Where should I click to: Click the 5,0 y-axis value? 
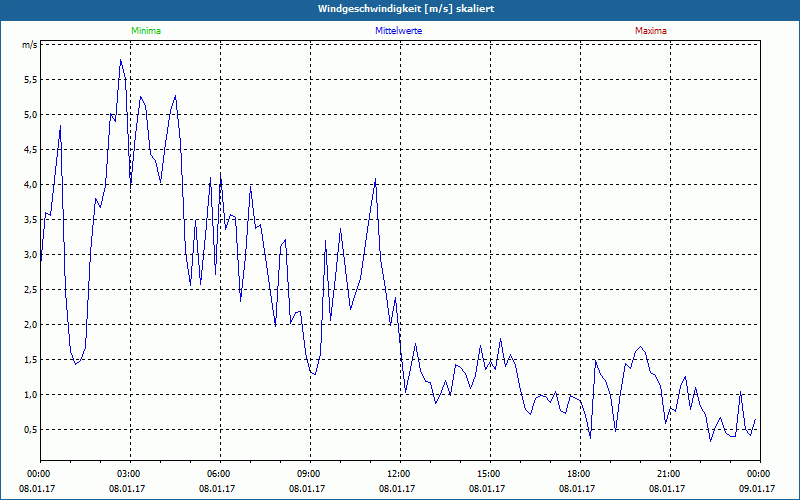(31, 115)
